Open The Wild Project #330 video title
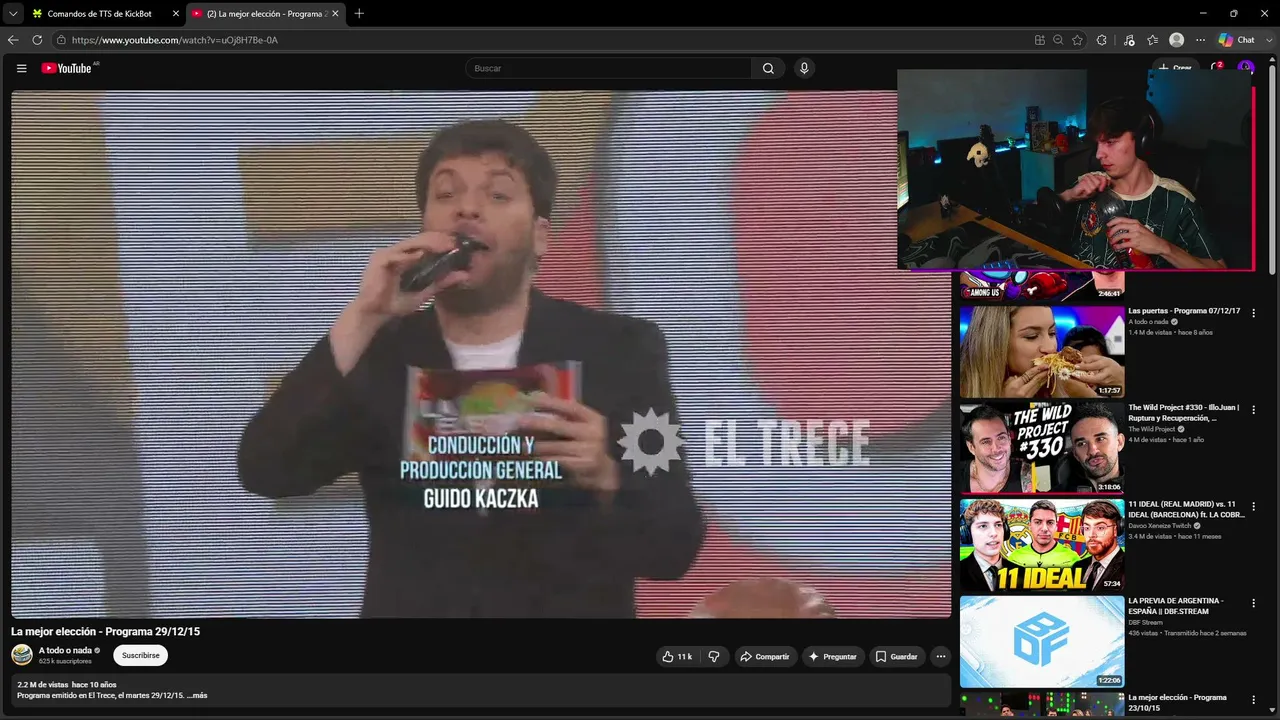This screenshot has height=720, width=1280. tap(1184, 413)
